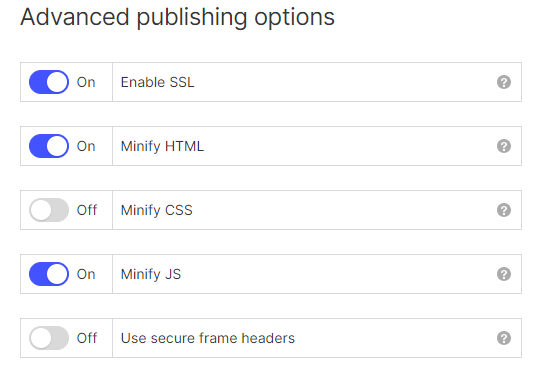Switch off the Minify JS toggle
Viewport: 542px width, 386px height.
[x=49, y=274]
